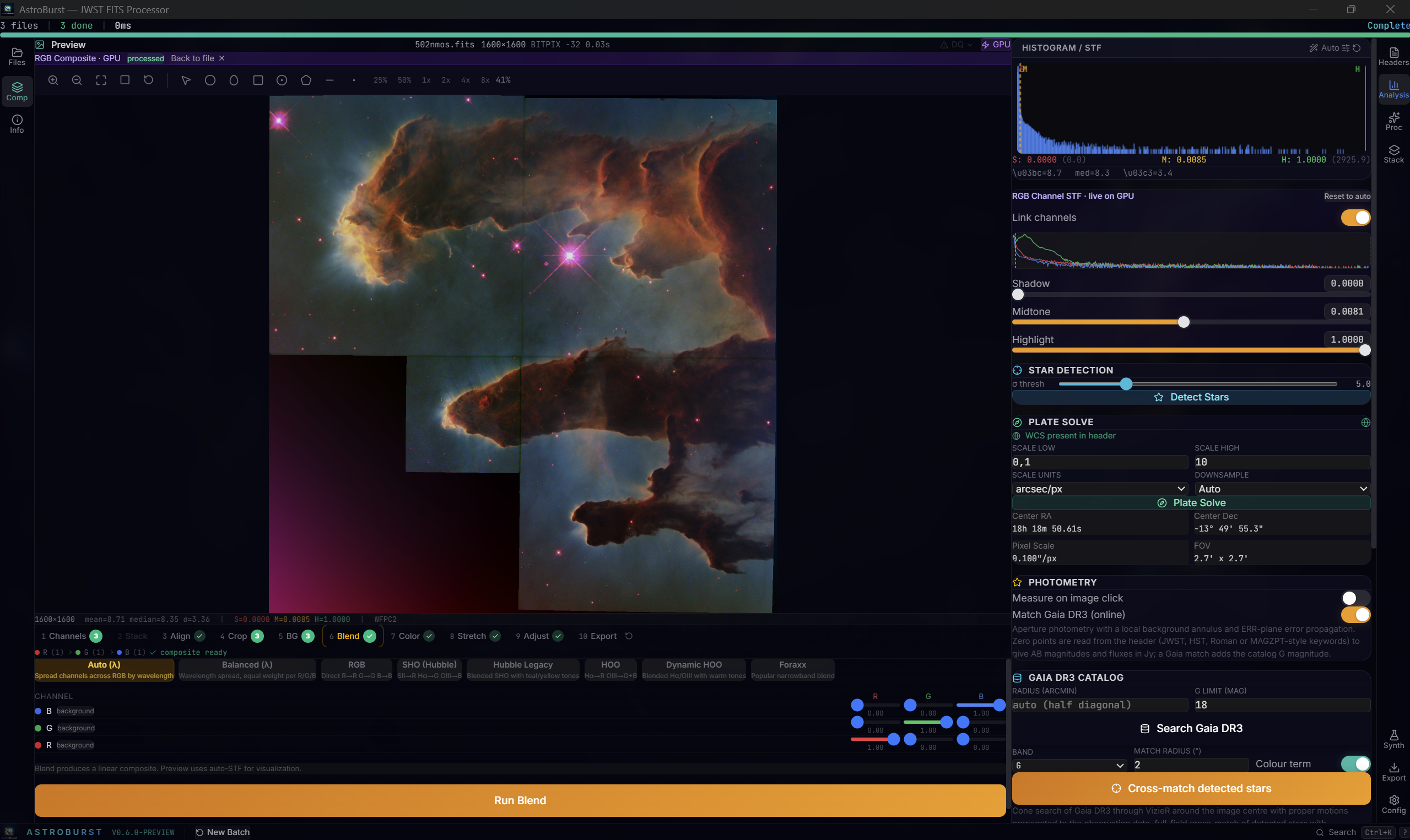This screenshot has height=840, width=1410.
Task: Click the zoom in magnifier icon
Action: [x=53, y=80]
